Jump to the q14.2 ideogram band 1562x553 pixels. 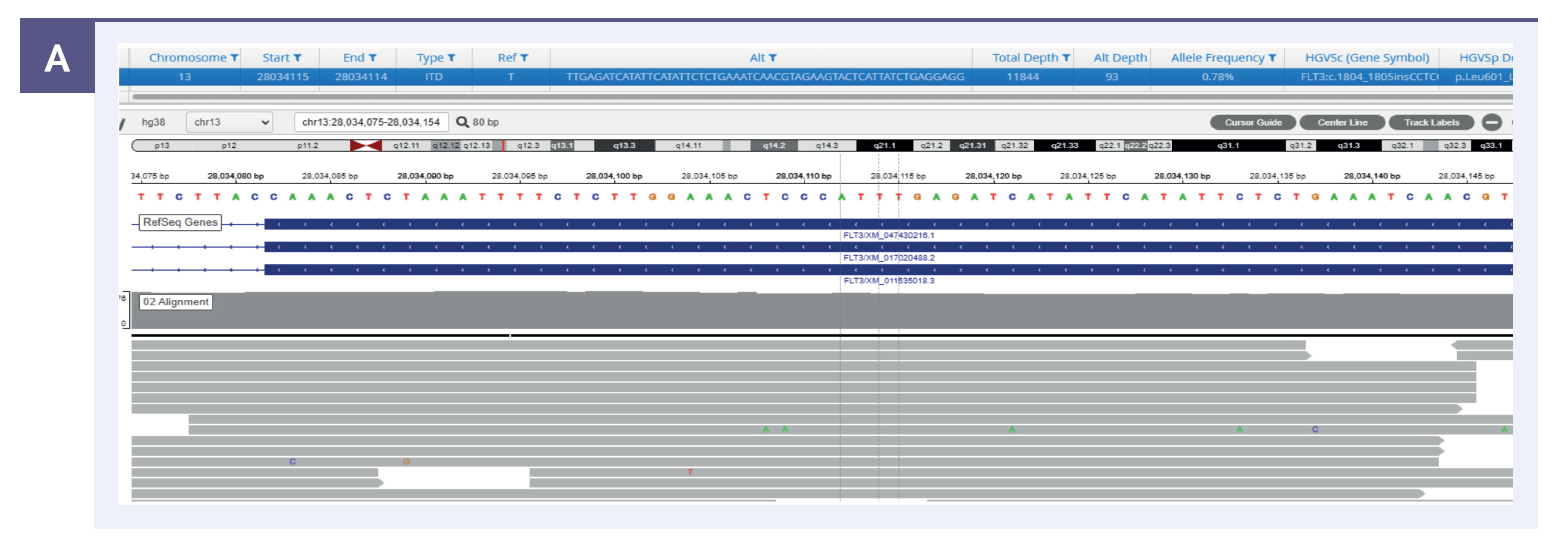point(774,146)
